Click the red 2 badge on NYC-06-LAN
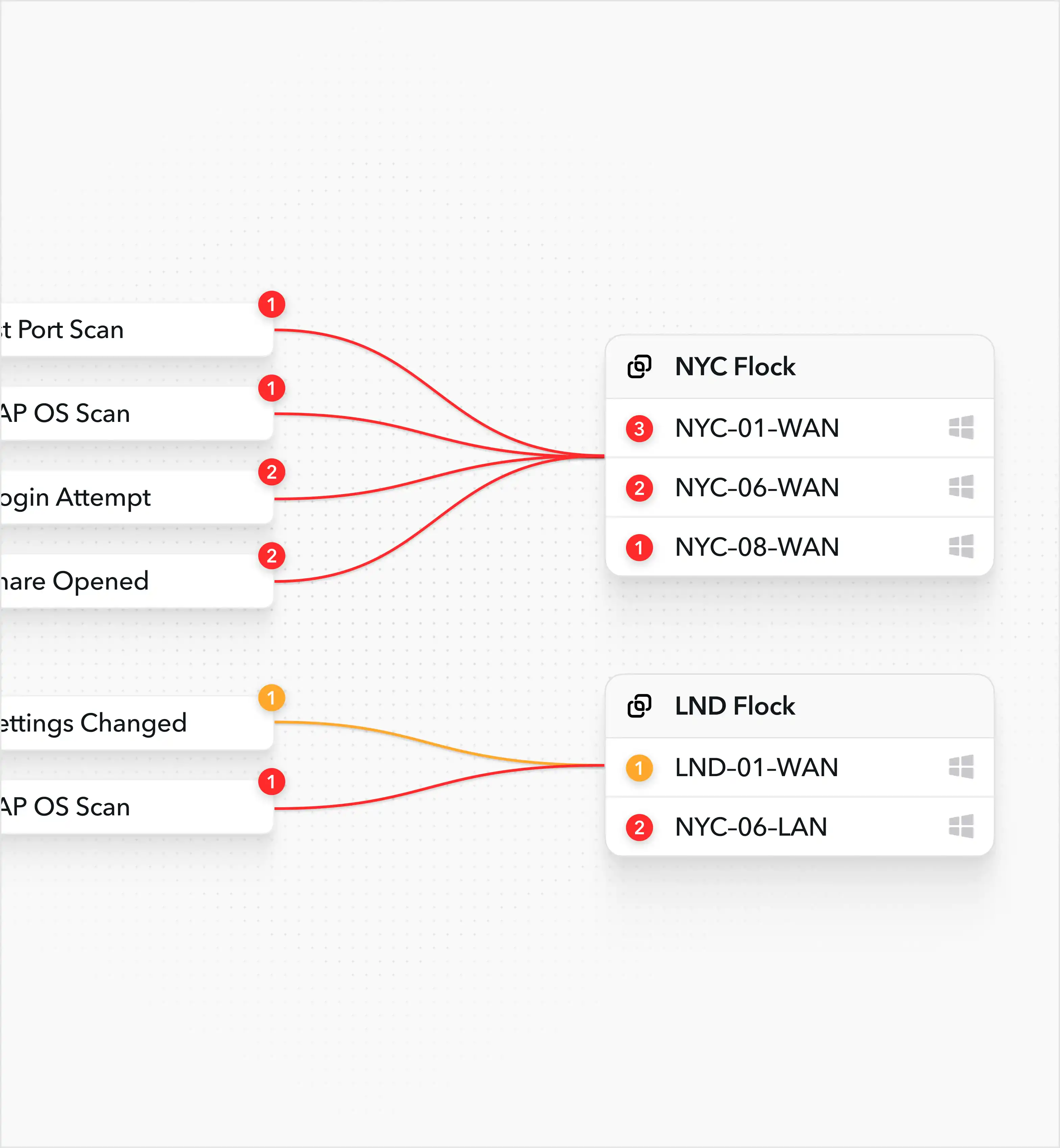Viewport: 1060px width, 1148px height. point(639,828)
